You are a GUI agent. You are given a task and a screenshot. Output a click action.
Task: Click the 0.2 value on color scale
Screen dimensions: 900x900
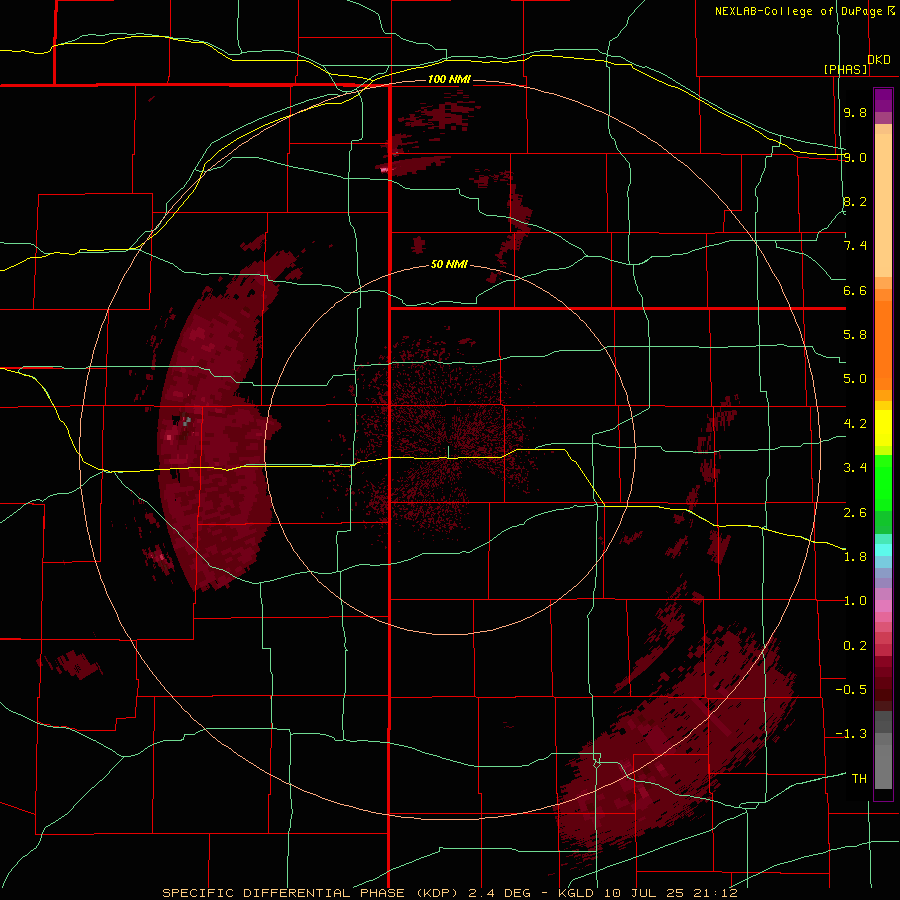(855, 646)
